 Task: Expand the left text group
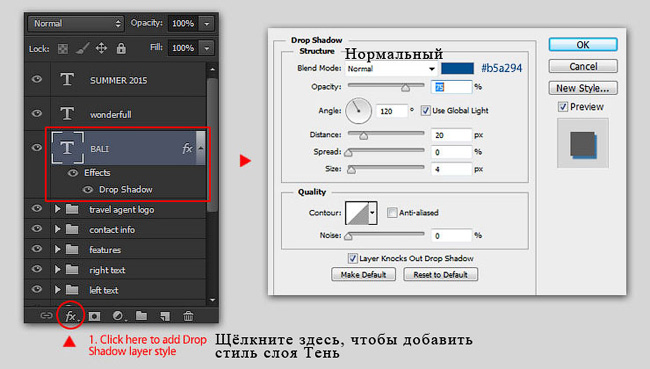(x=57, y=289)
